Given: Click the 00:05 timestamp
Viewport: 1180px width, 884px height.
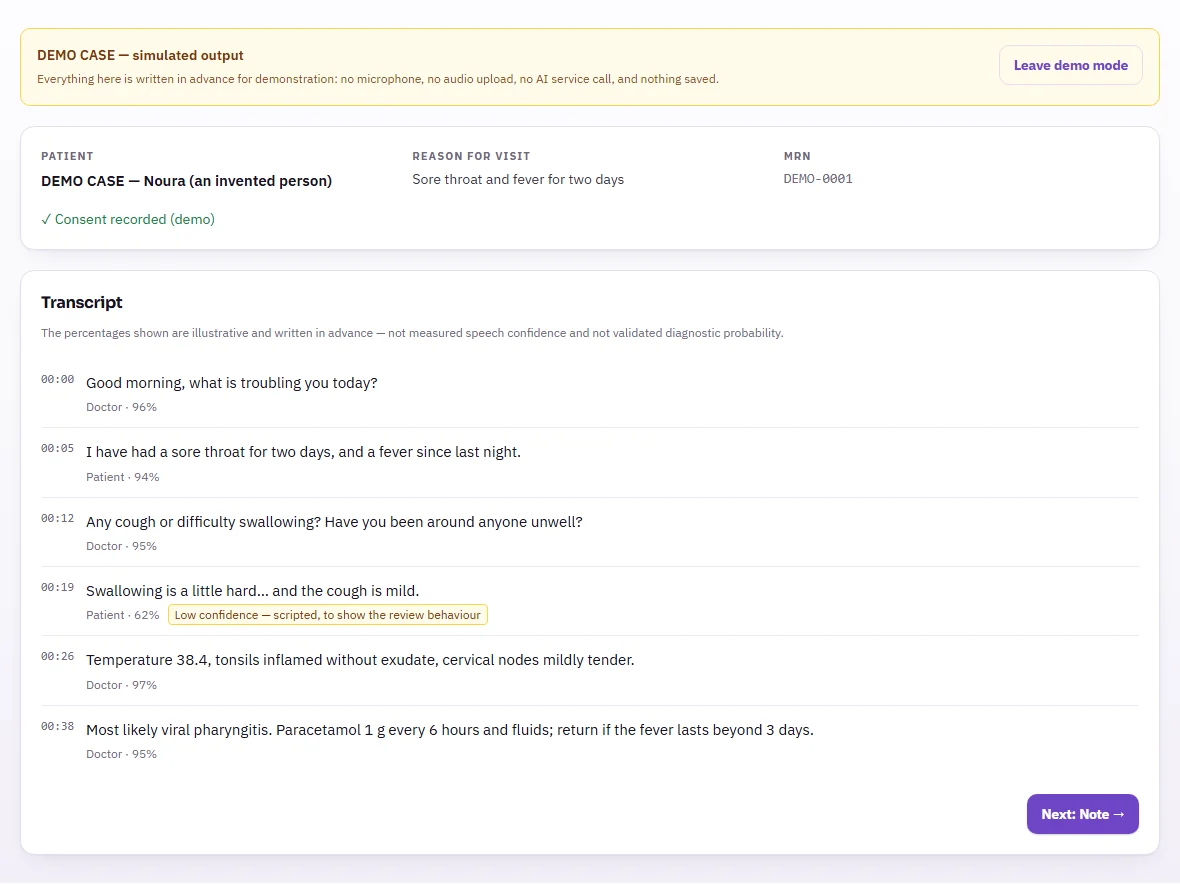Looking at the screenshot, I should tap(57, 448).
